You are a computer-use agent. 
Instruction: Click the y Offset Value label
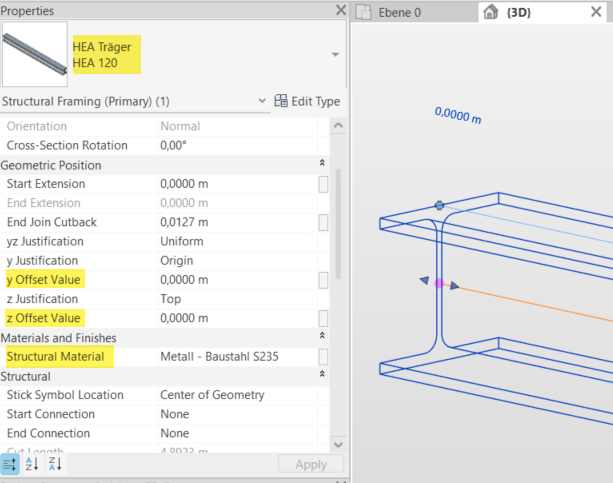pyautogui.click(x=43, y=280)
